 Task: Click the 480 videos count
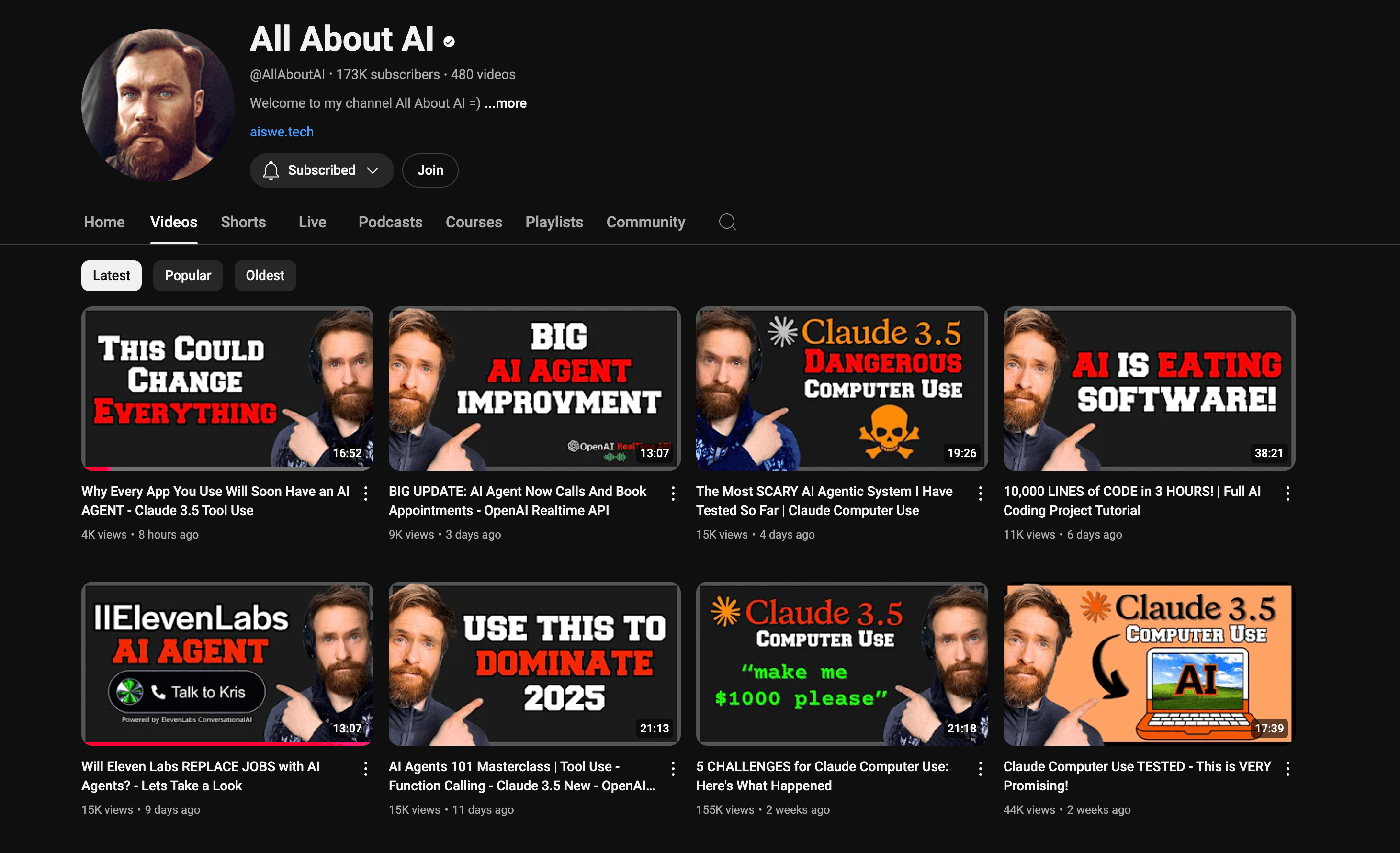484,74
